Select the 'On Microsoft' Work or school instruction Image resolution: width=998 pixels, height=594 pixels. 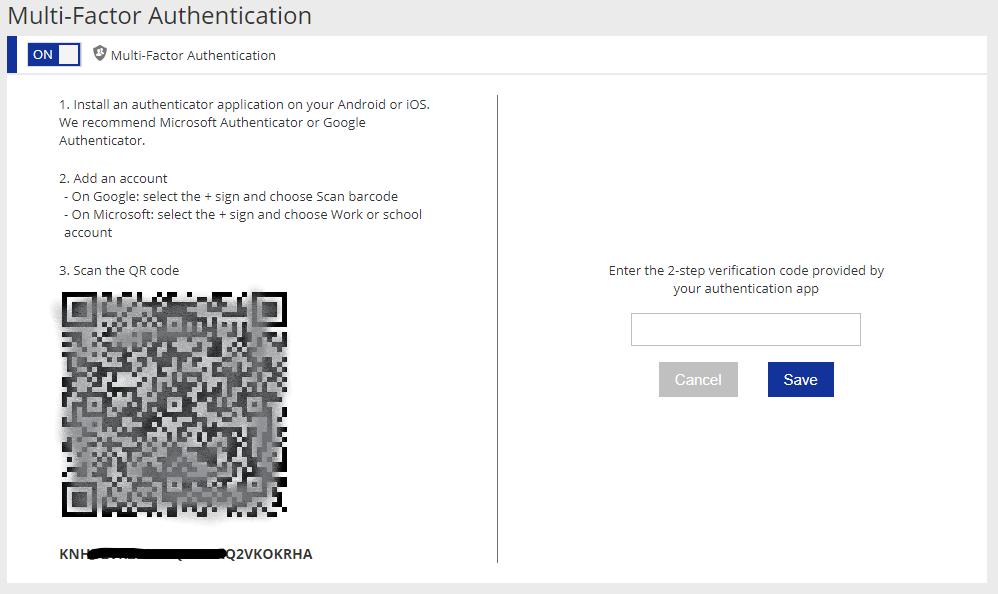242,223
